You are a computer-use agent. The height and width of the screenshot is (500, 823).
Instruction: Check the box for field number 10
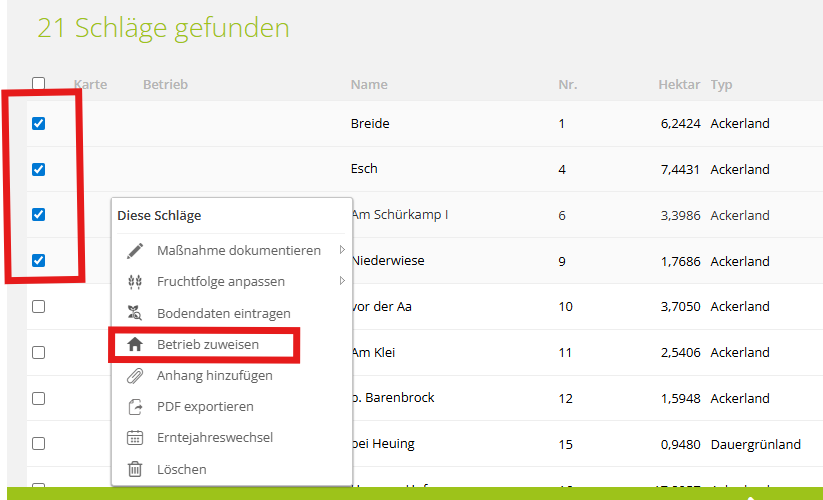pos(39,307)
